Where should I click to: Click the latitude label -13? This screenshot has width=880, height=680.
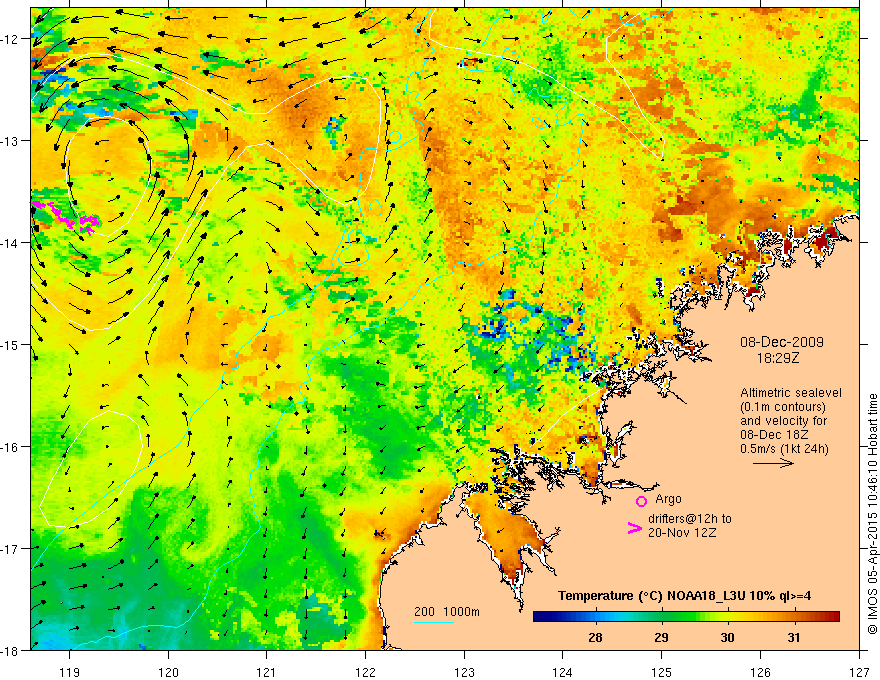[x=11, y=141]
